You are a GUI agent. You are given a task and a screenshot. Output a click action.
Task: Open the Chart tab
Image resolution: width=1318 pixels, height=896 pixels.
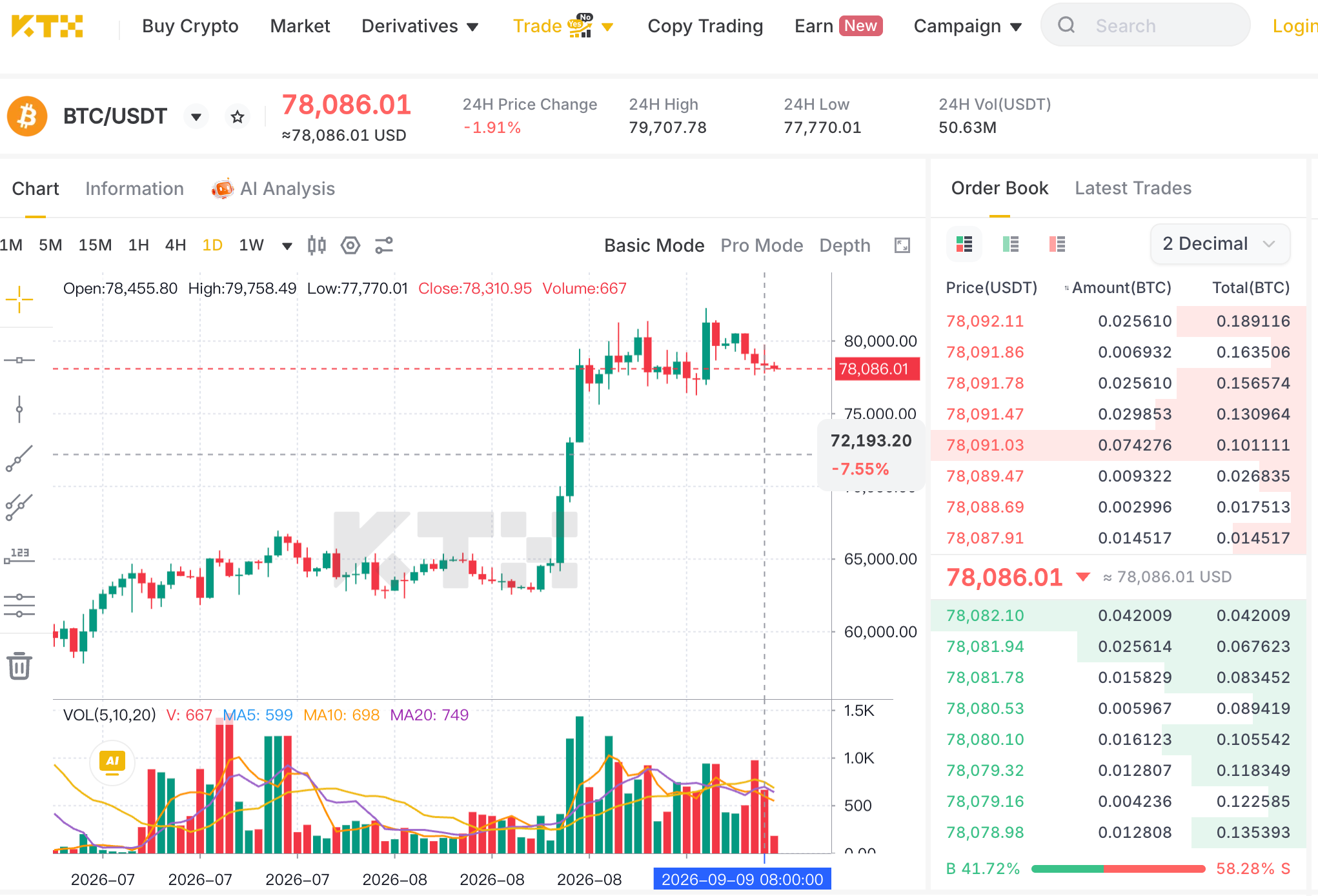pos(35,188)
